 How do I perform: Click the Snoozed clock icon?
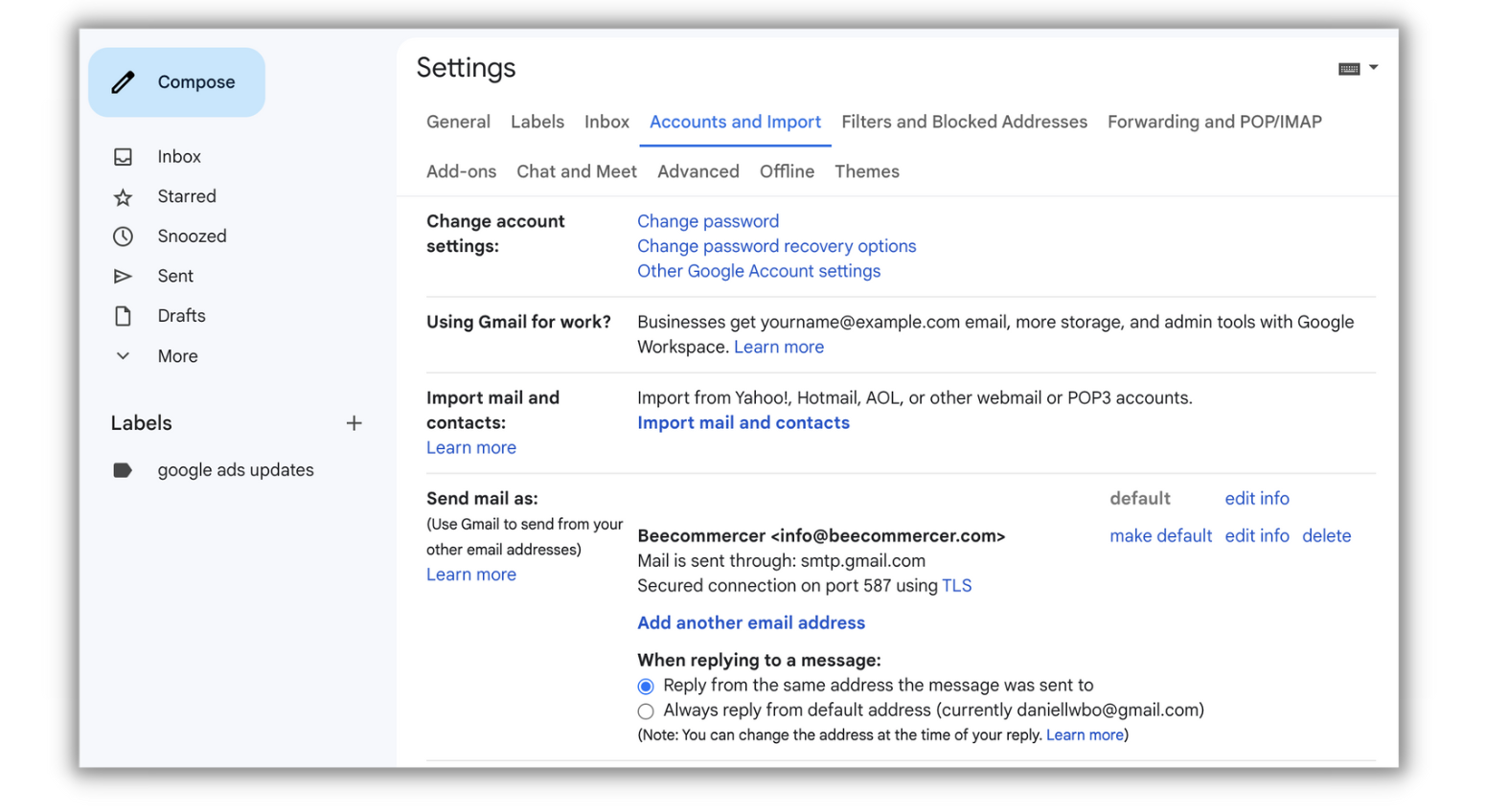pos(123,237)
